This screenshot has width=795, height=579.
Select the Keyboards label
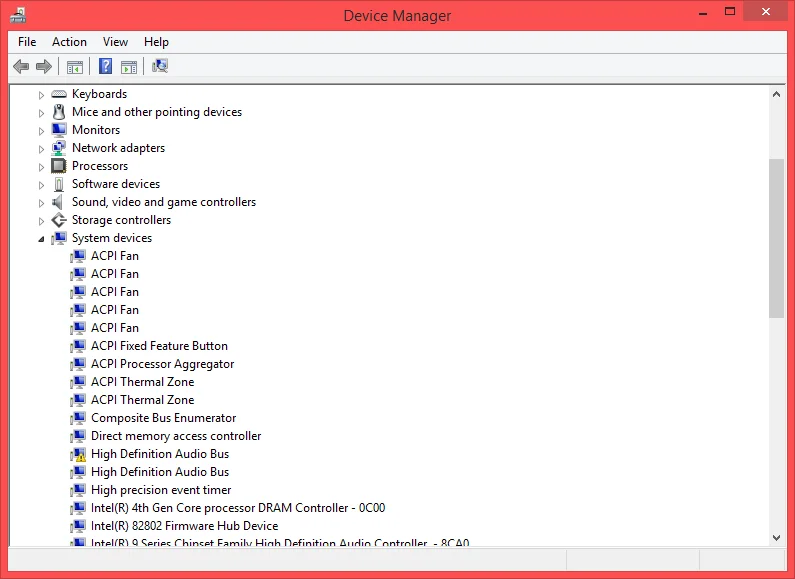pyautogui.click(x=99, y=94)
